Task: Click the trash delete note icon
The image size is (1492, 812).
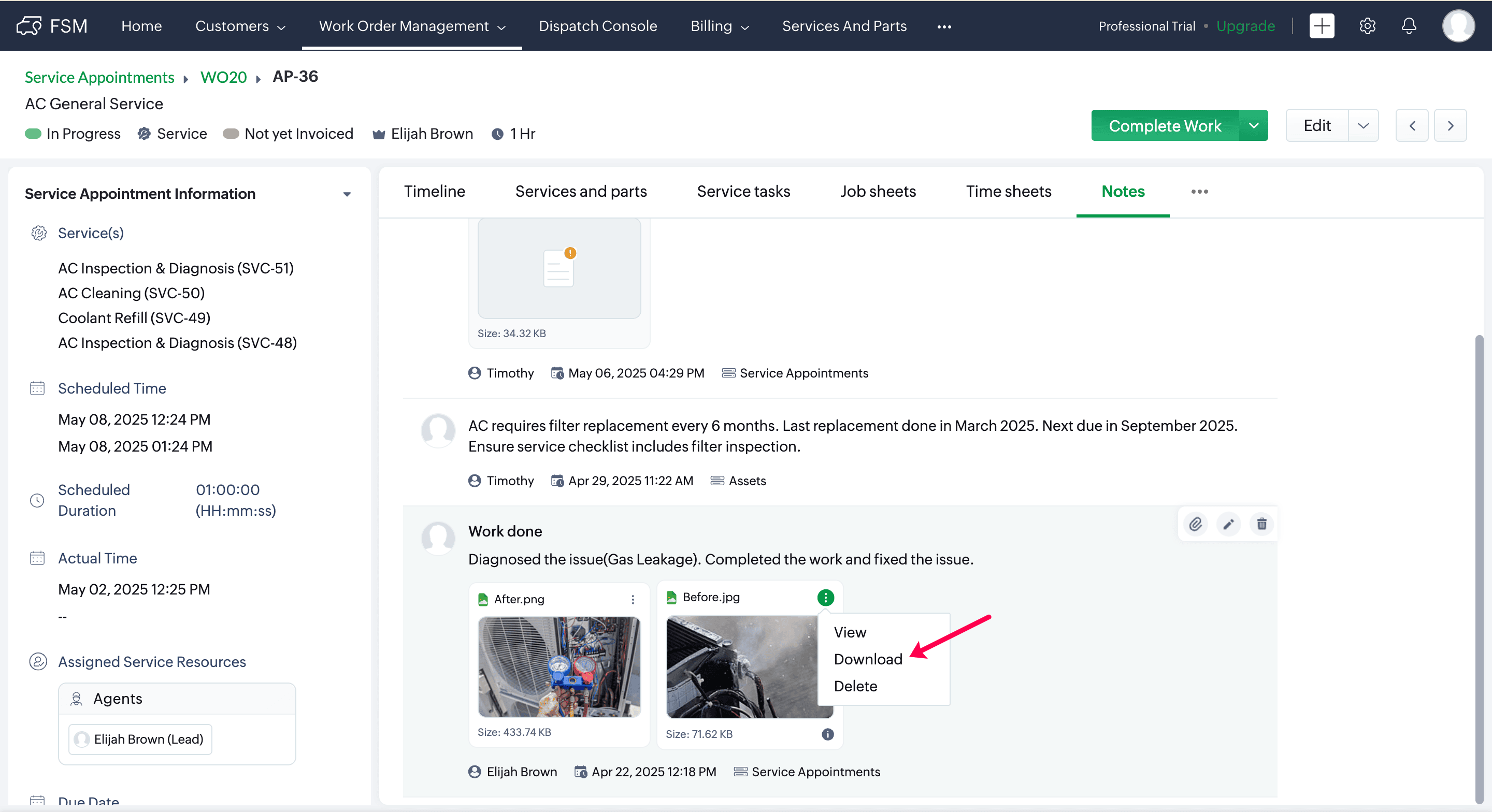Action: 1261,524
